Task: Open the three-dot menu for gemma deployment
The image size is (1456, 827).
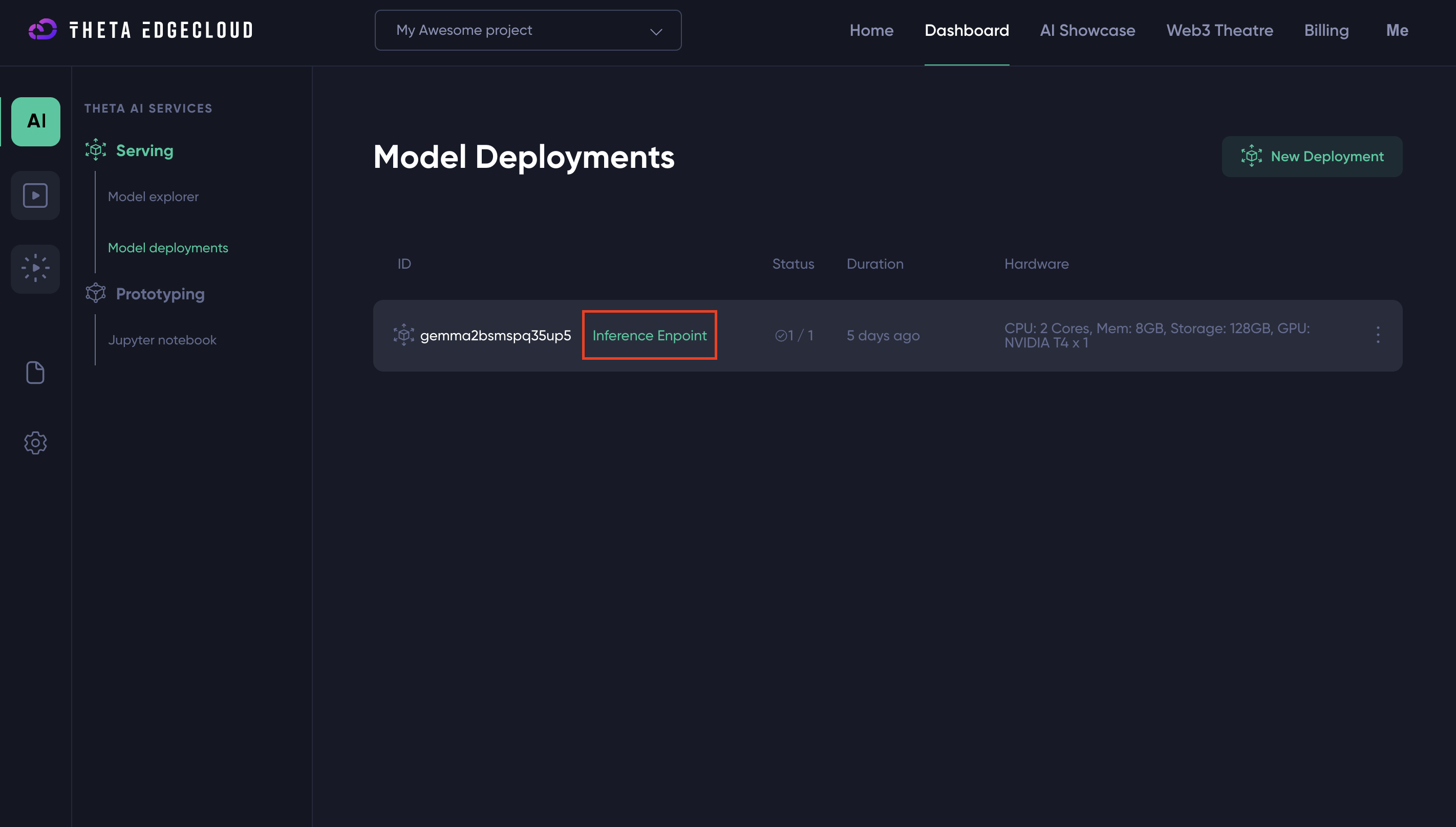Action: [1378, 335]
